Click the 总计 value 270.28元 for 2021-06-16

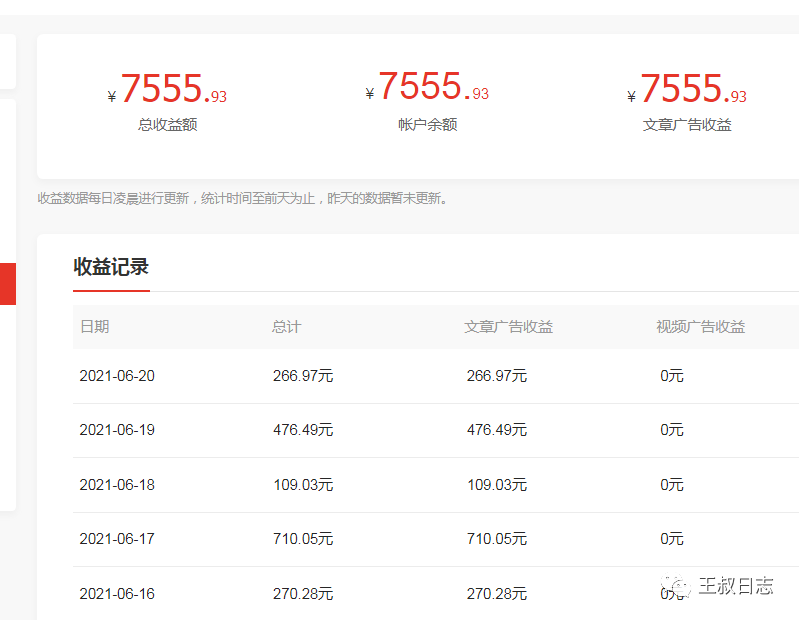point(303,594)
